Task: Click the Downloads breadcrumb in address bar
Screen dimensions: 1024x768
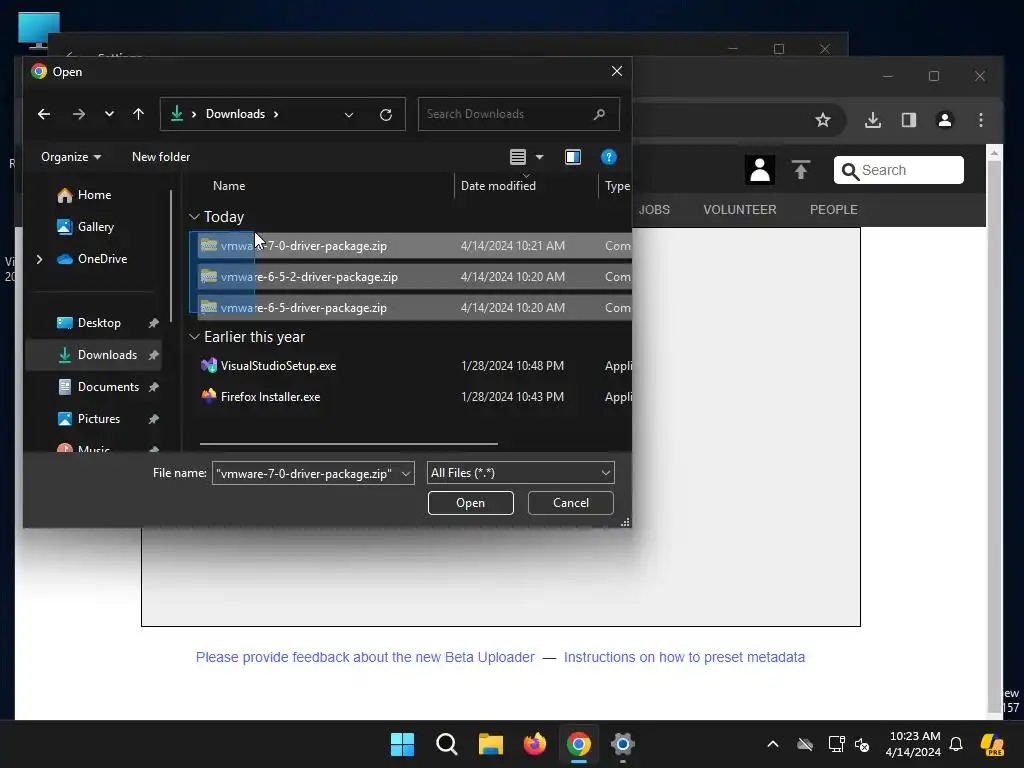Action: (235, 114)
